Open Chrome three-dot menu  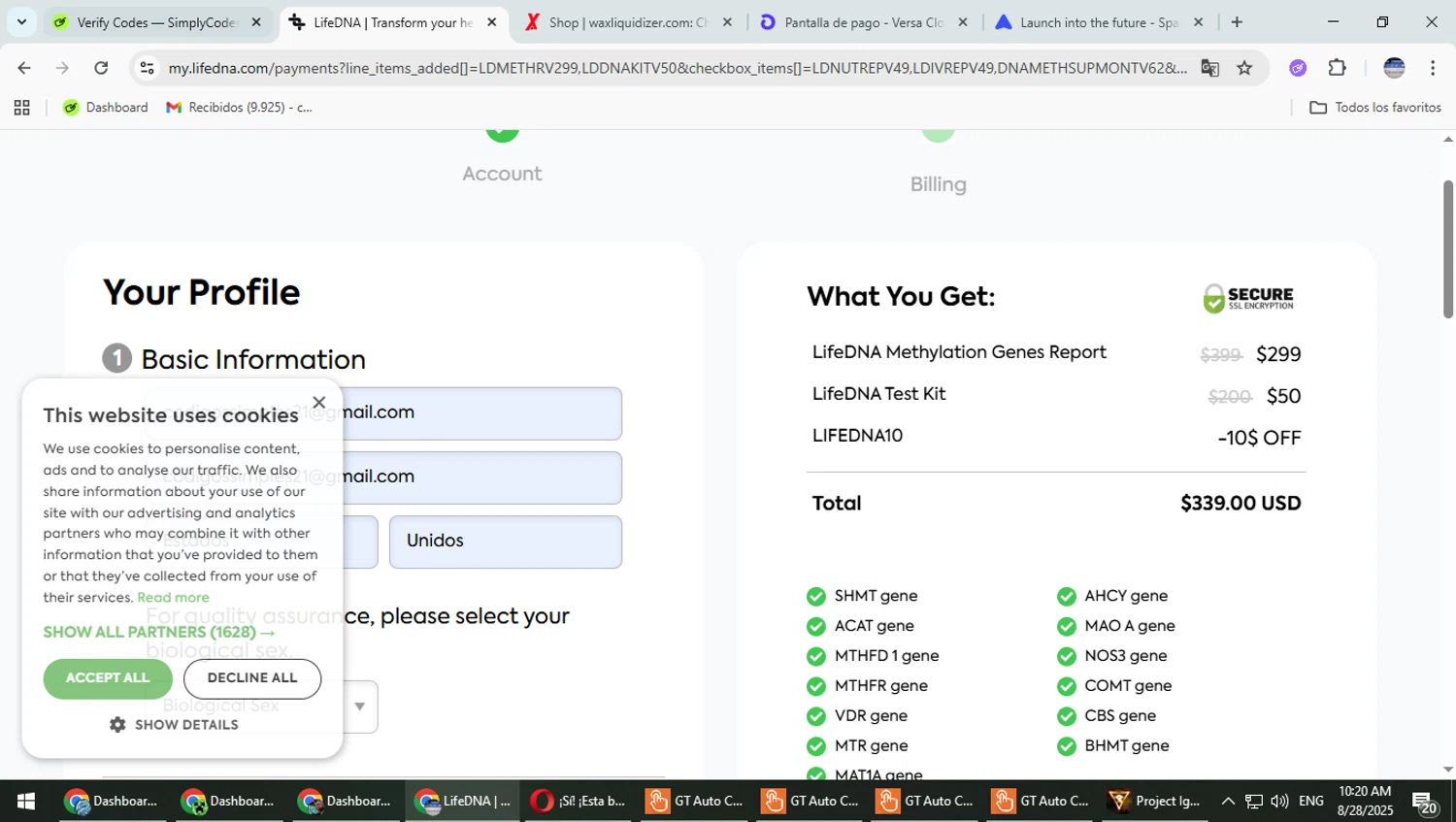click(x=1433, y=68)
